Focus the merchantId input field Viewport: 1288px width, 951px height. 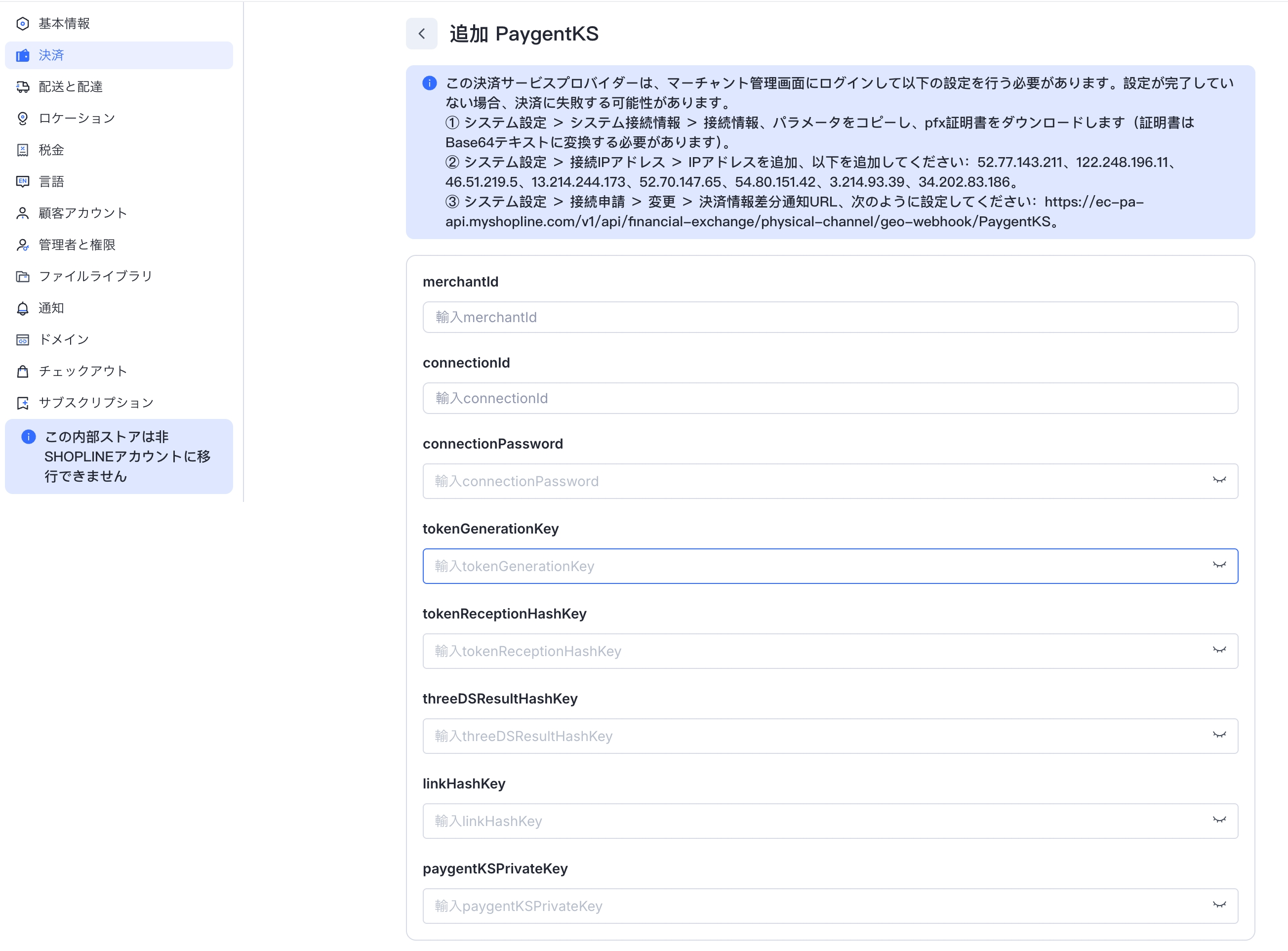coord(830,317)
